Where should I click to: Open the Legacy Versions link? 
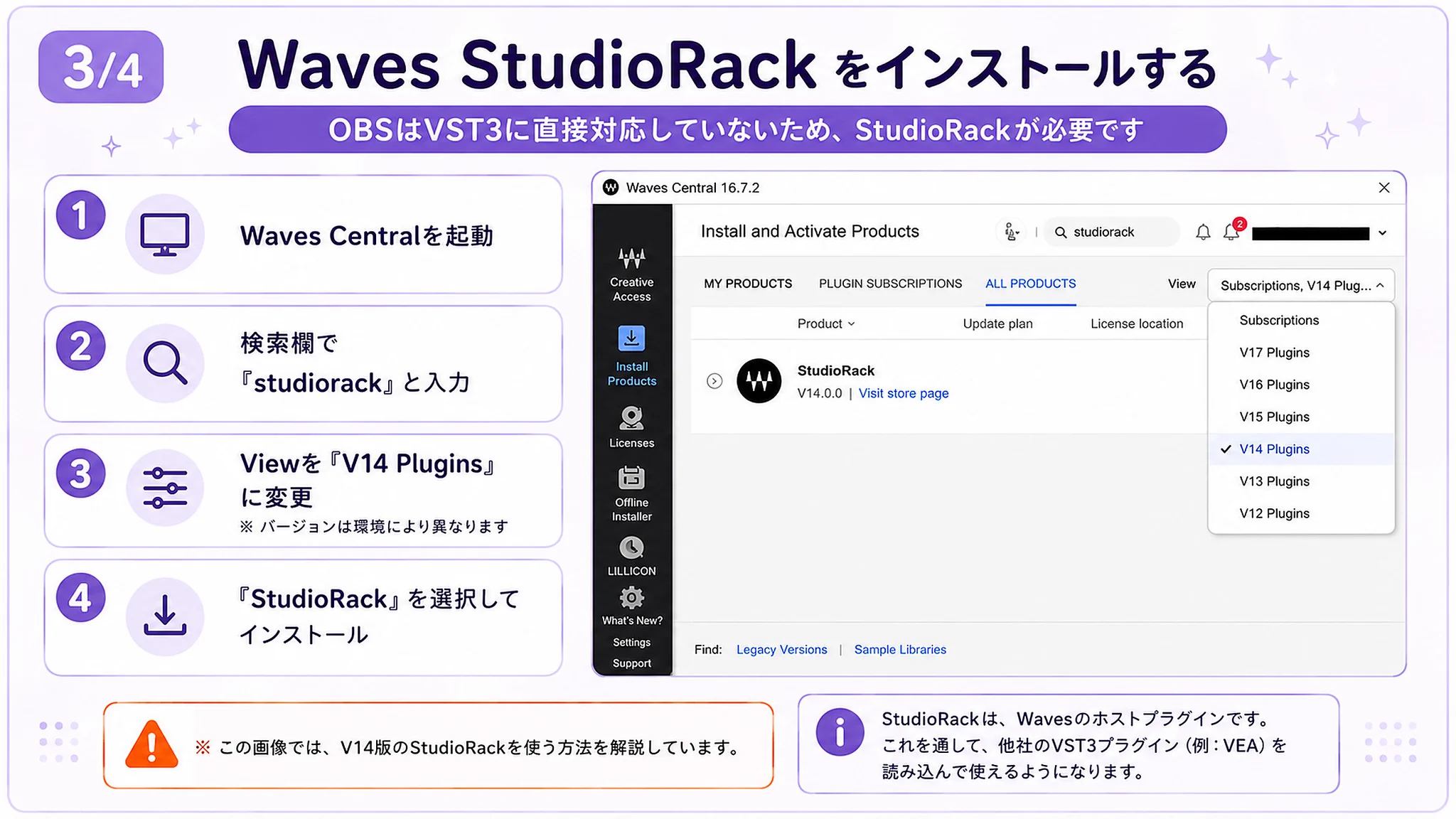[x=781, y=650]
